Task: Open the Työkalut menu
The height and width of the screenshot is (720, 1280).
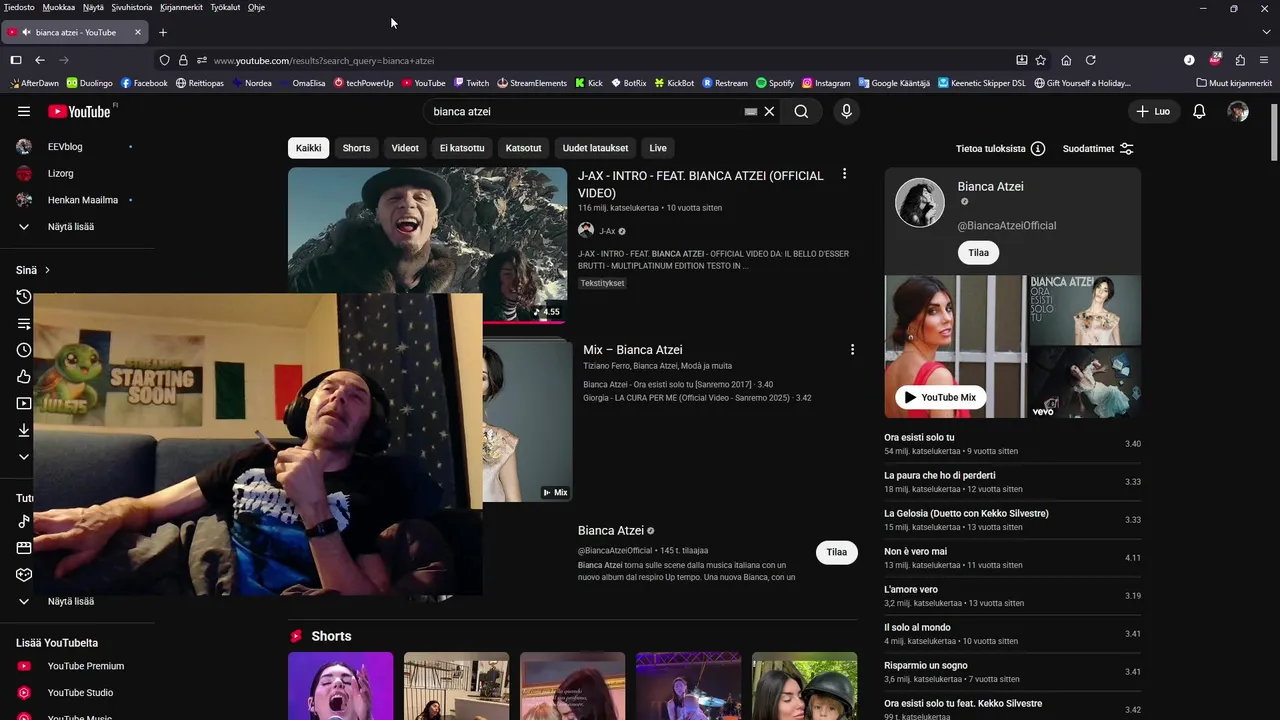Action: [225, 7]
